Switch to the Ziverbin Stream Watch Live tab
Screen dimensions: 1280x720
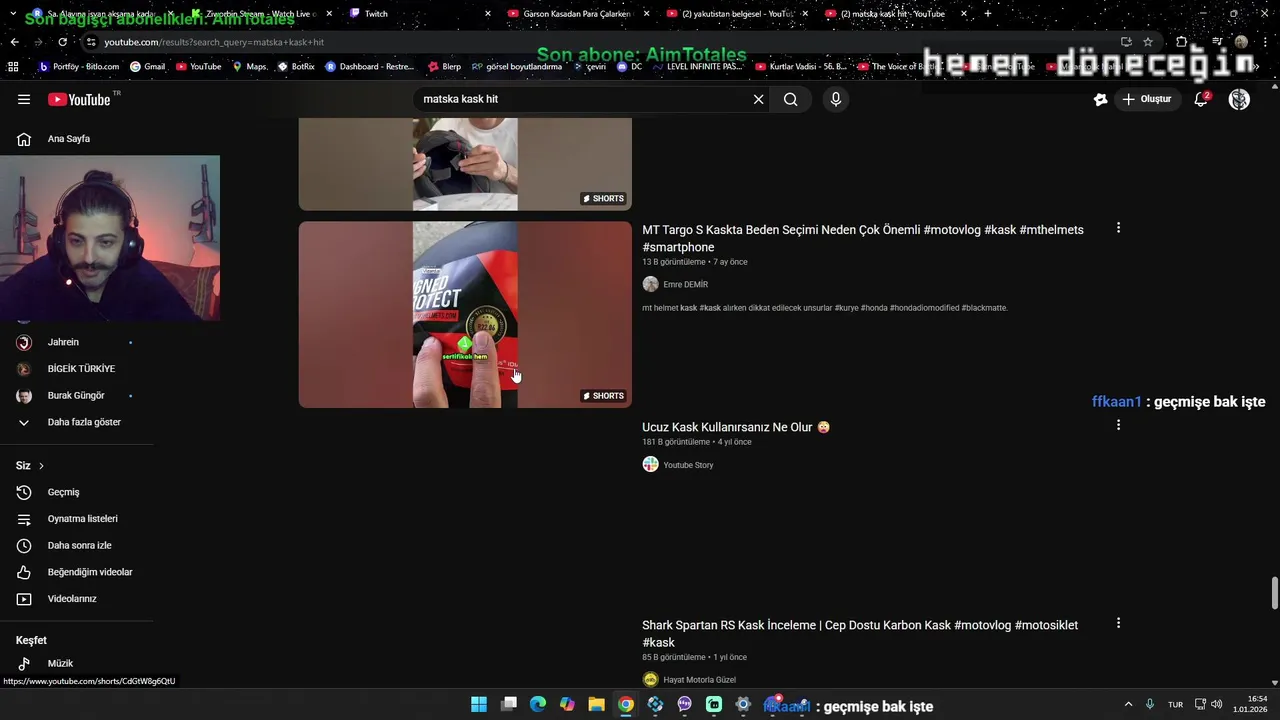coord(260,14)
